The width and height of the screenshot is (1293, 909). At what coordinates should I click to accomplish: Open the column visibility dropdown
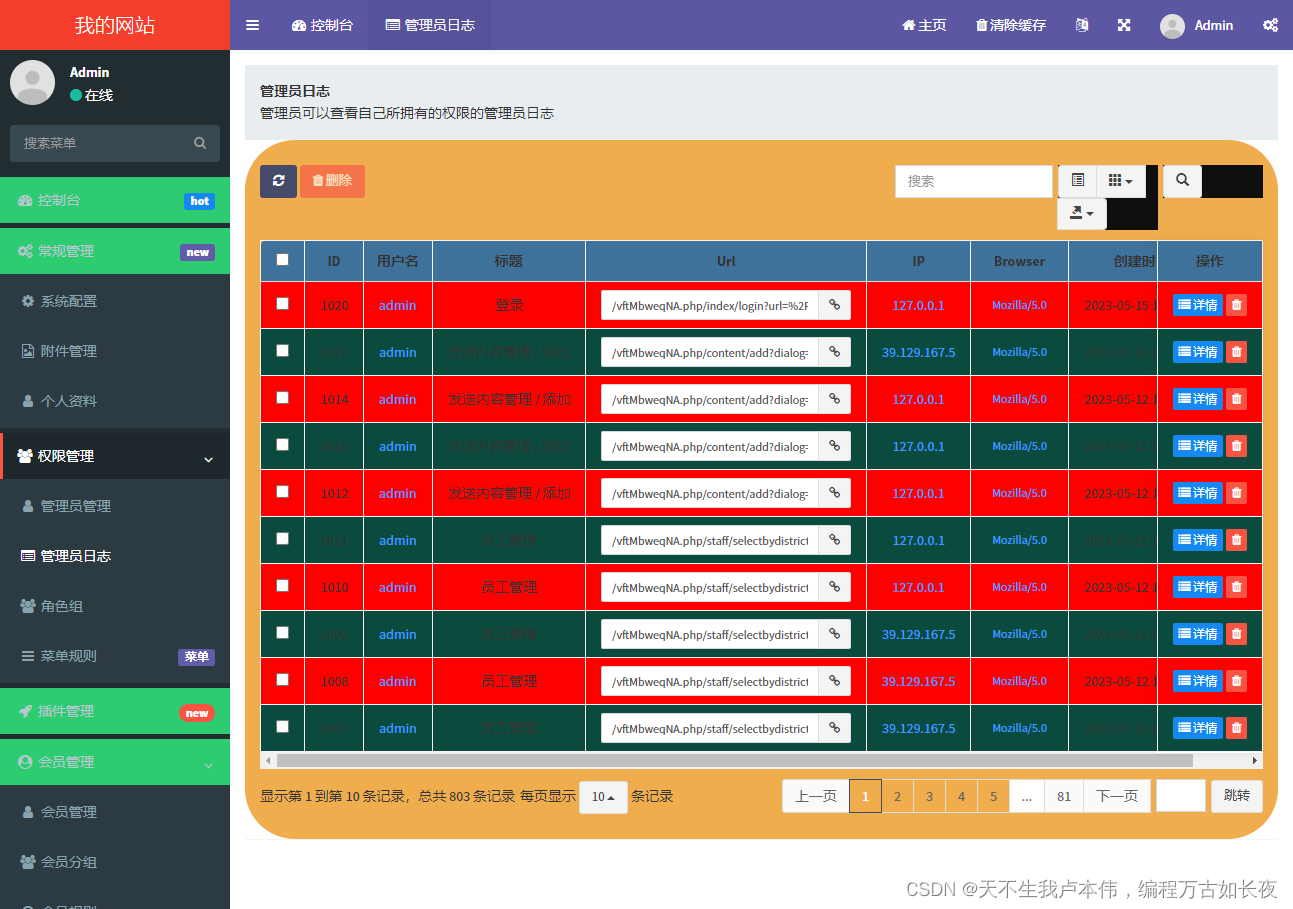[1120, 181]
